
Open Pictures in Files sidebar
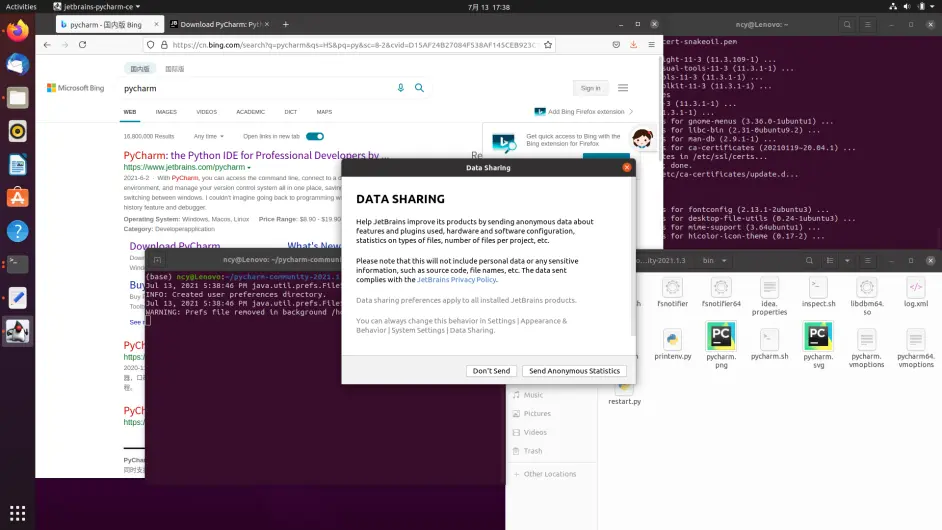coord(537,413)
